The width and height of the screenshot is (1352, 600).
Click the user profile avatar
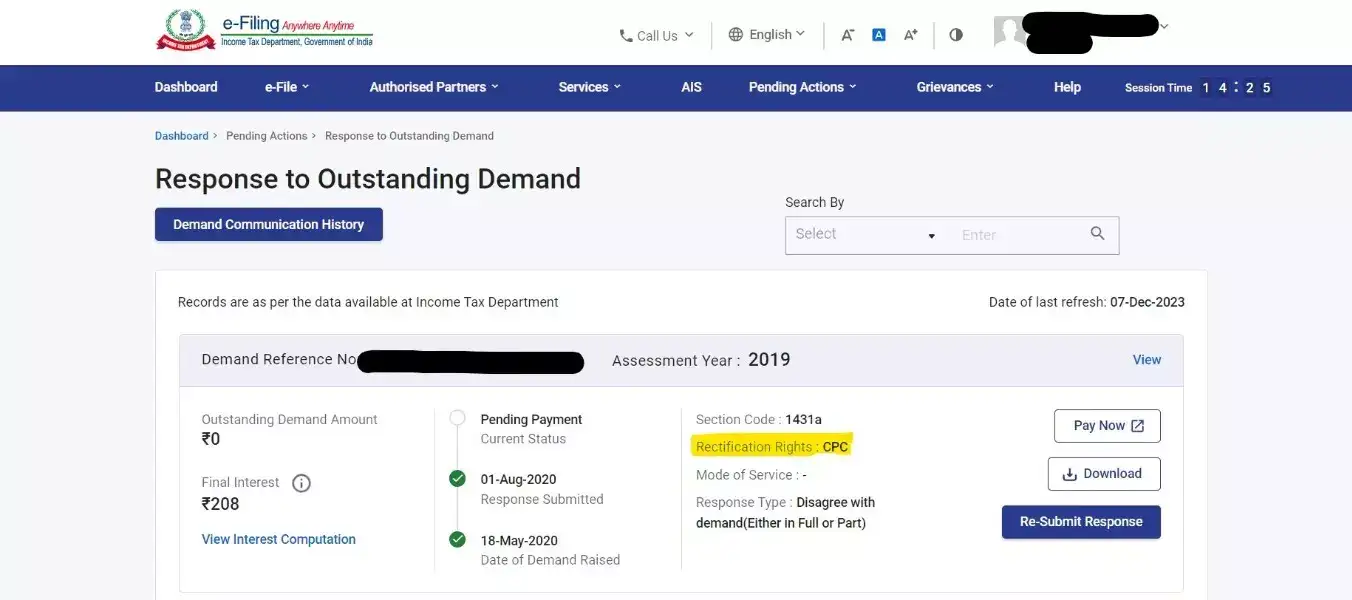click(1008, 32)
